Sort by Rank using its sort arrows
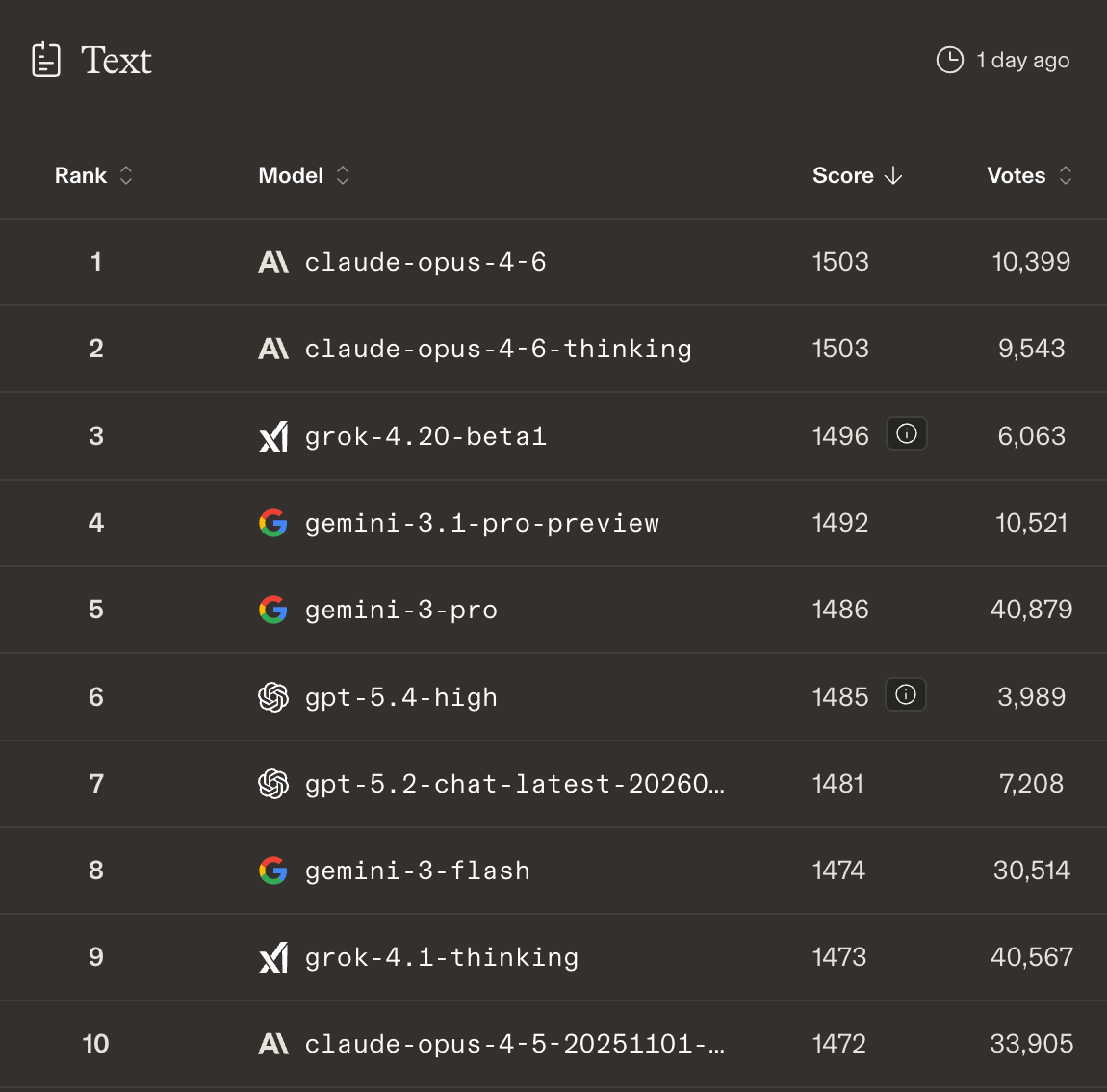Image resolution: width=1107 pixels, height=1092 pixels. pos(126,175)
